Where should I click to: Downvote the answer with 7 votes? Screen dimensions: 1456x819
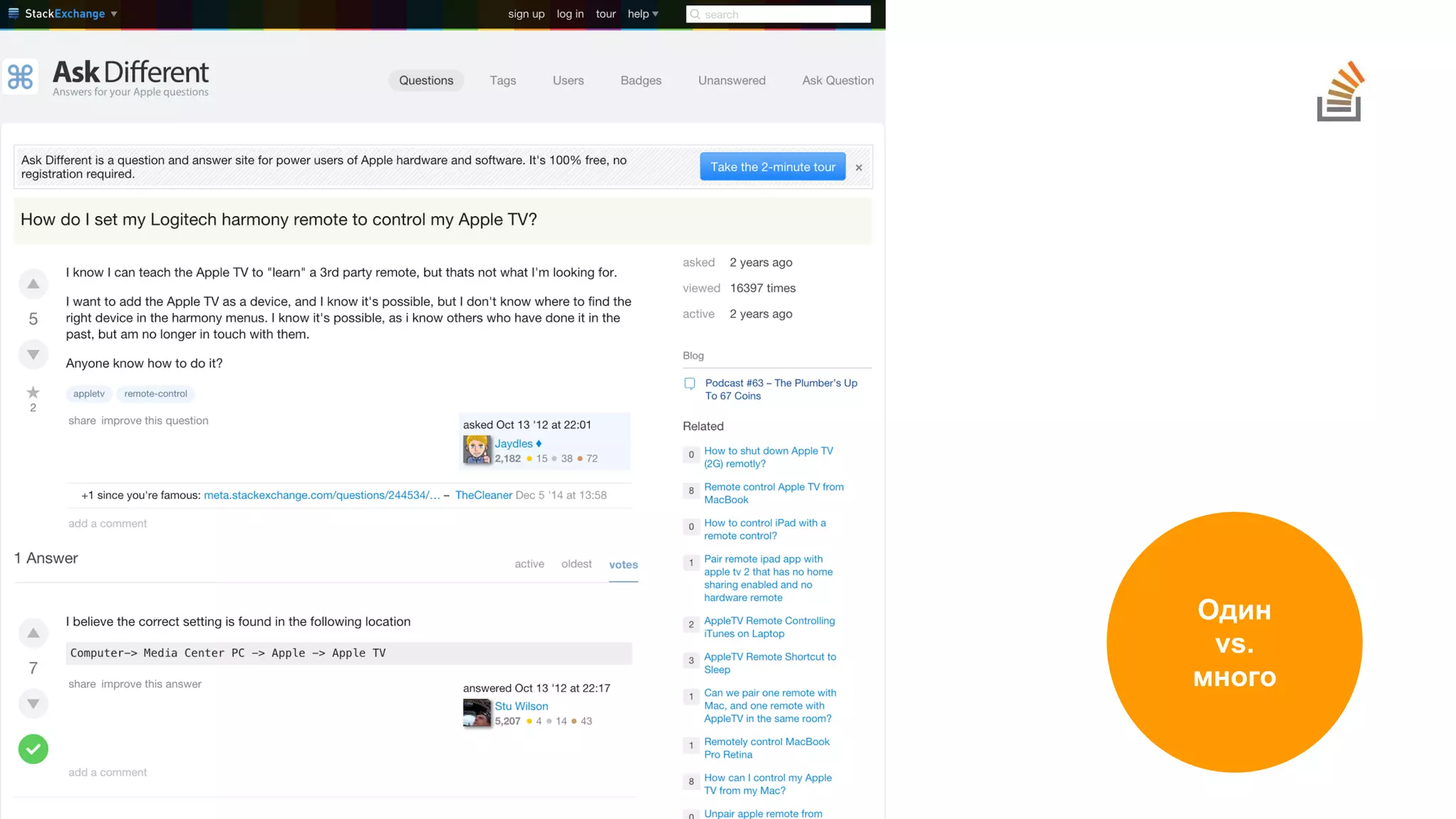coord(33,704)
